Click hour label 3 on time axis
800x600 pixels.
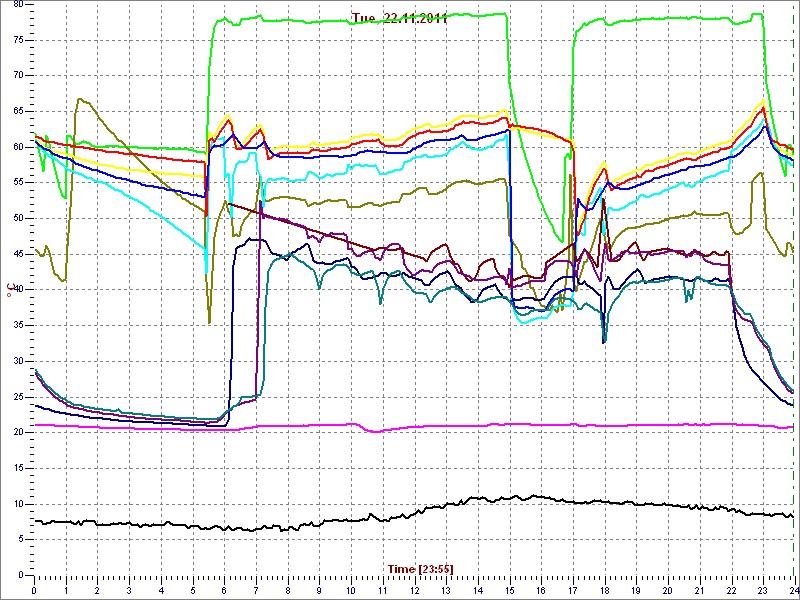point(129,590)
